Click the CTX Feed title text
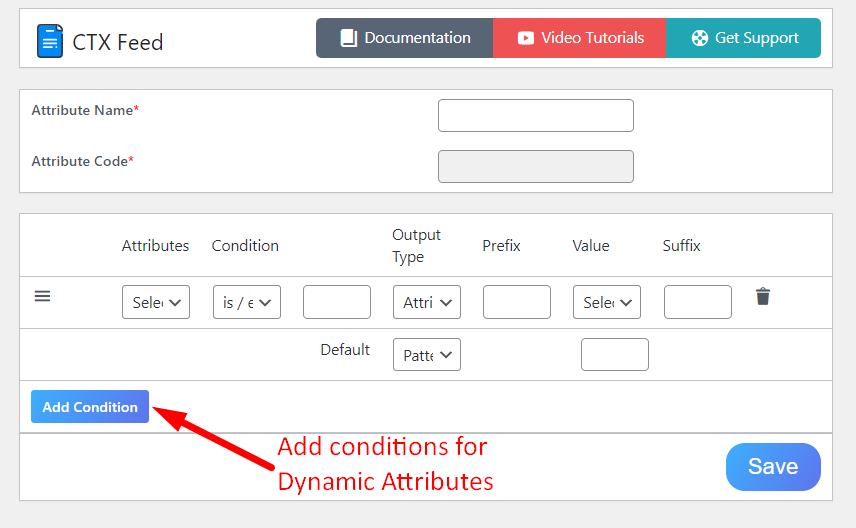This screenshot has height=528, width=856. click(x=118, y=42)
